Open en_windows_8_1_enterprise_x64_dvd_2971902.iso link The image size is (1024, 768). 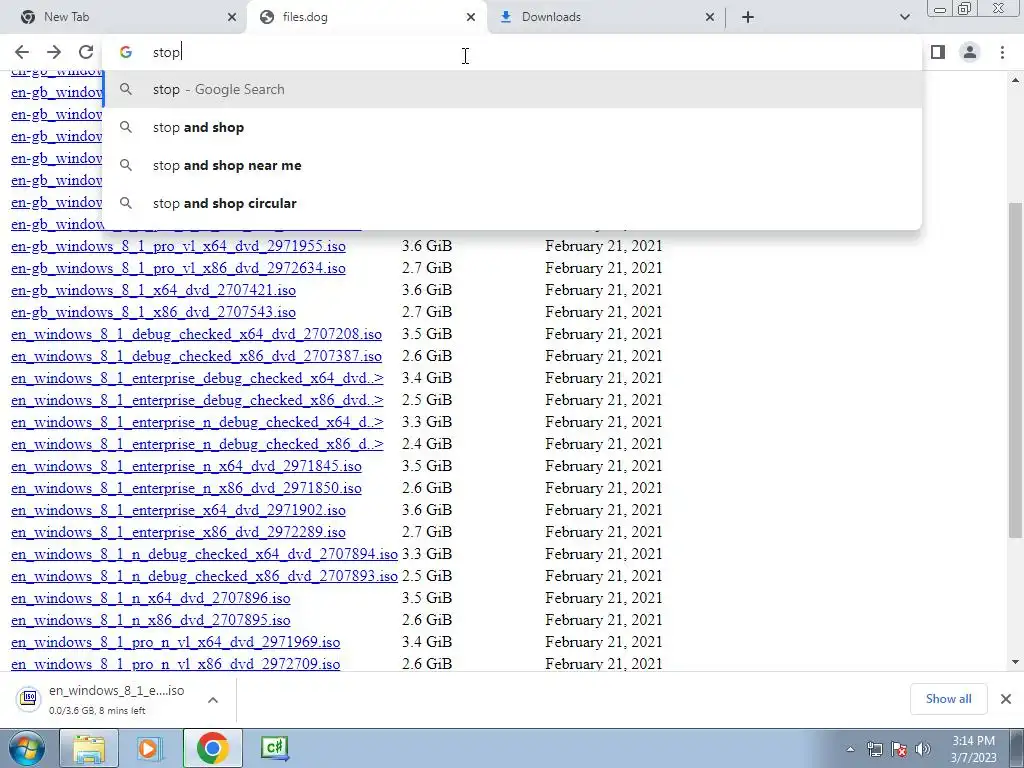point(178,510)
